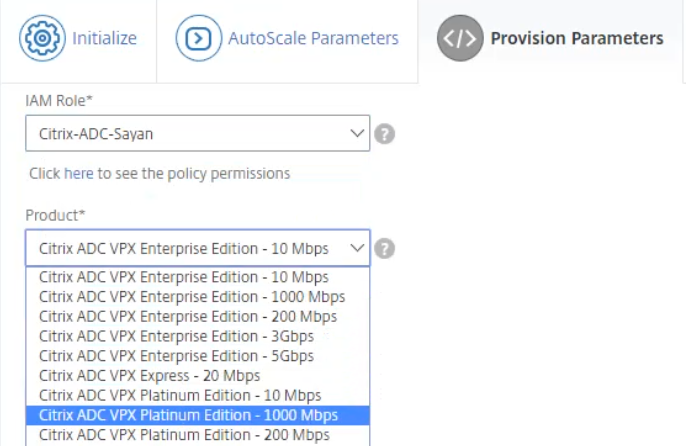Click the Provision Parameters code icon
The image size is (686, 446).
point(460,39)
